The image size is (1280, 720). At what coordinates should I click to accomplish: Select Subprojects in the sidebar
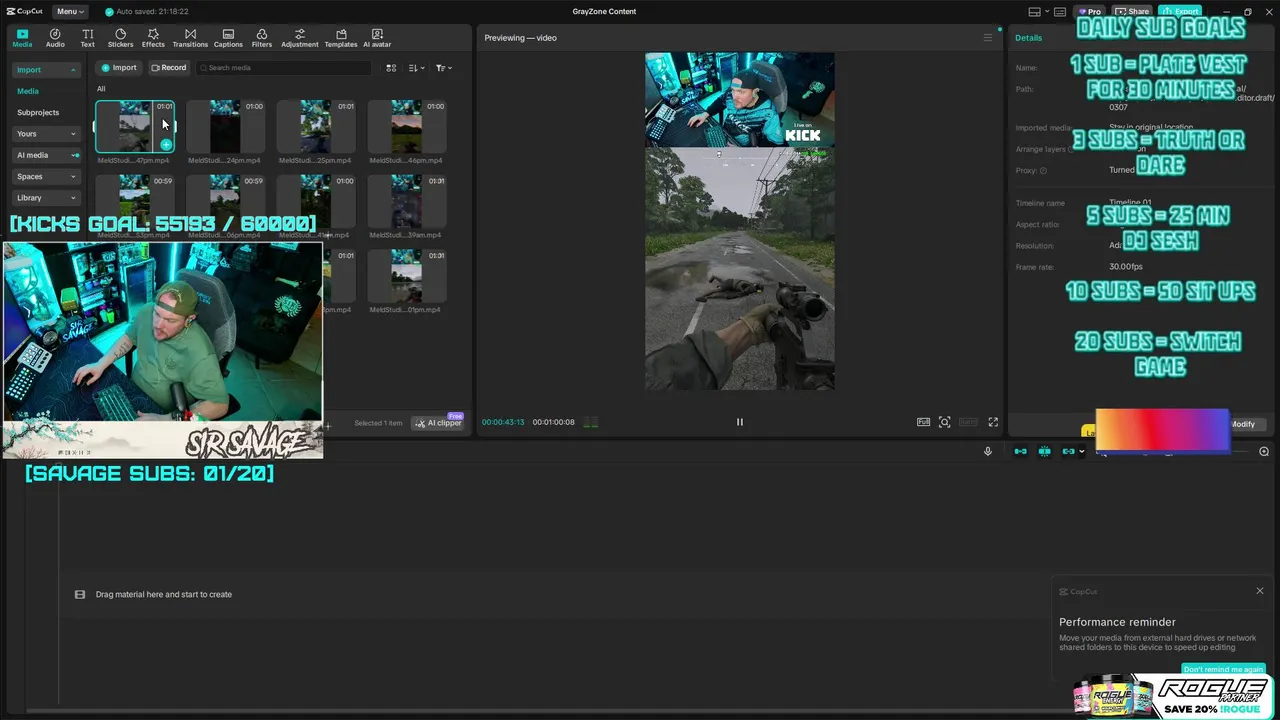tap(38, 113)
